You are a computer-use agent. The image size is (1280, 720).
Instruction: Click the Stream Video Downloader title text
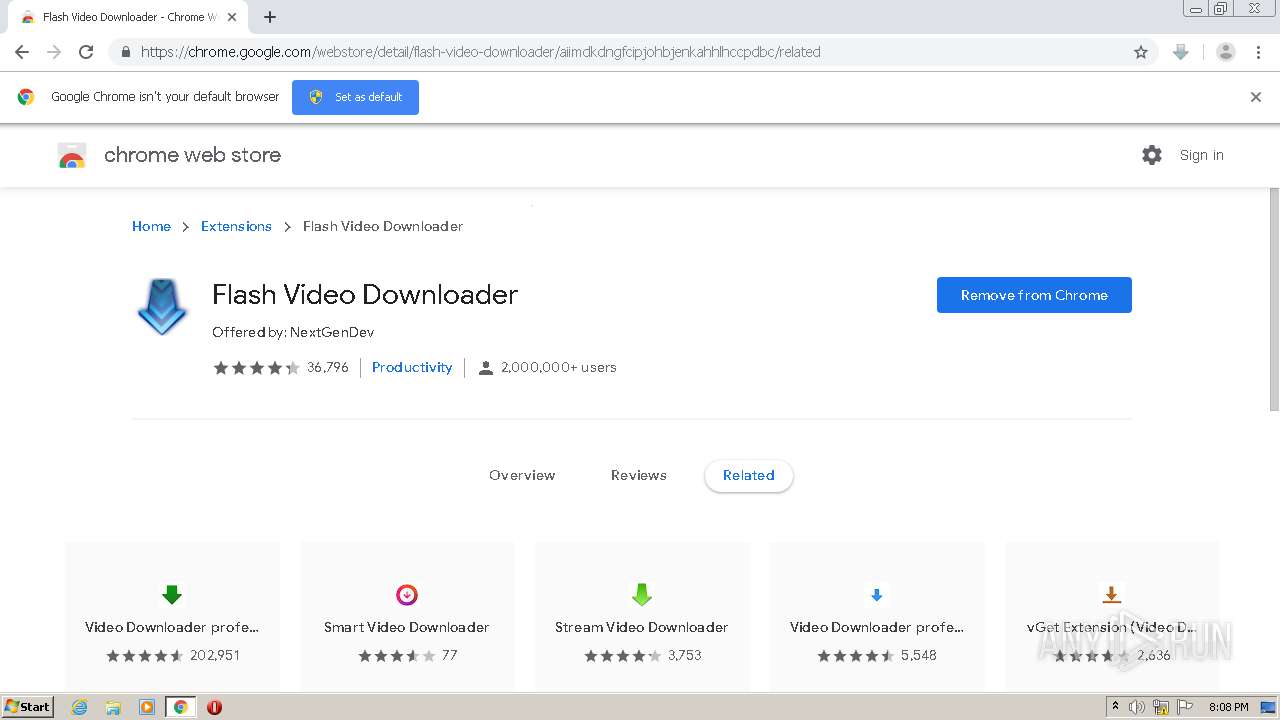click(x=642, y=627)
